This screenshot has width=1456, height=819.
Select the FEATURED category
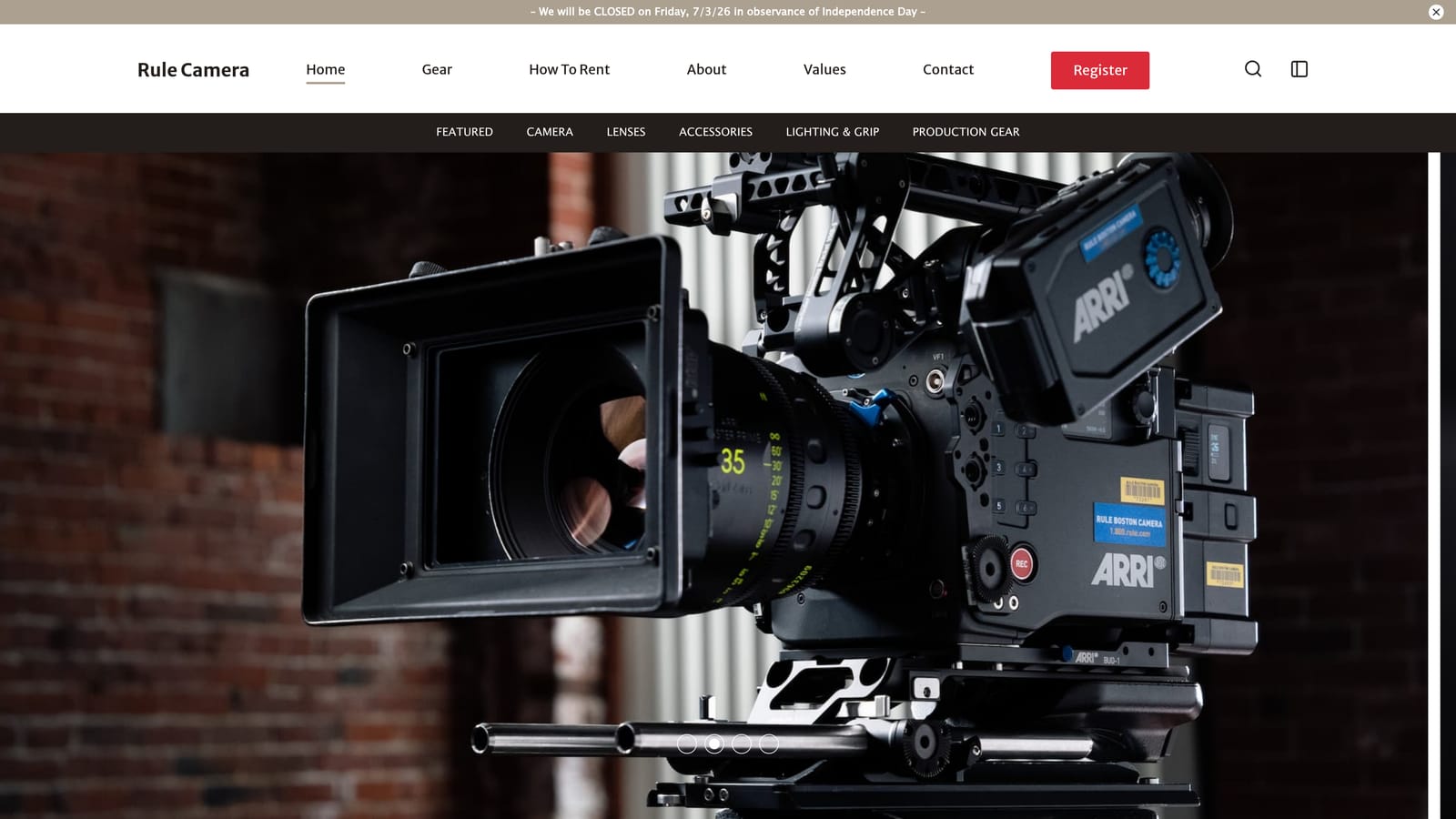click(464, 132)
